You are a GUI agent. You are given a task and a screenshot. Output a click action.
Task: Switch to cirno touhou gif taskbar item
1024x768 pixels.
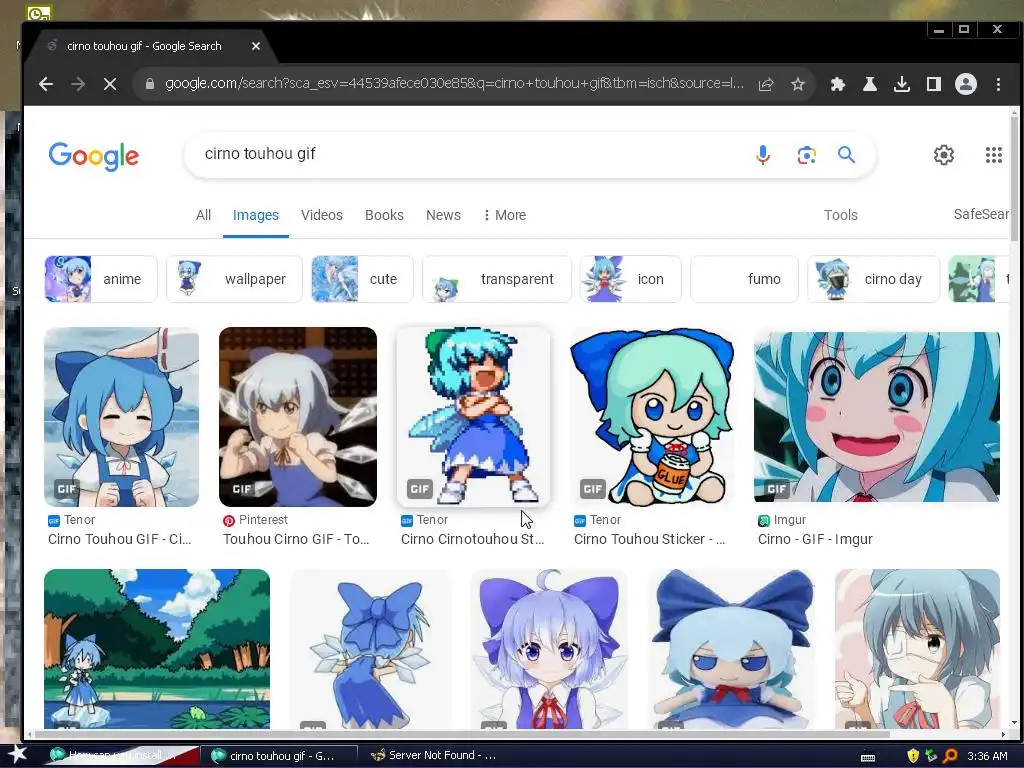click(278, 756)
